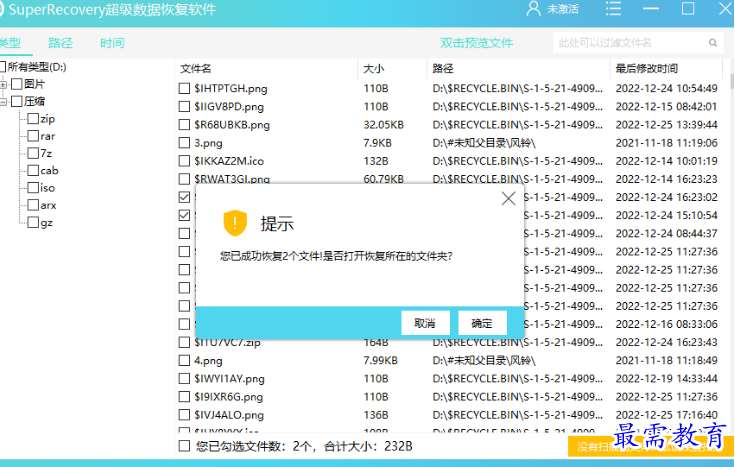Image resolution: width=735 pixels, height=467 pixels.
Task: Click the 136B size cell
Action: click(x=376, y=415)
